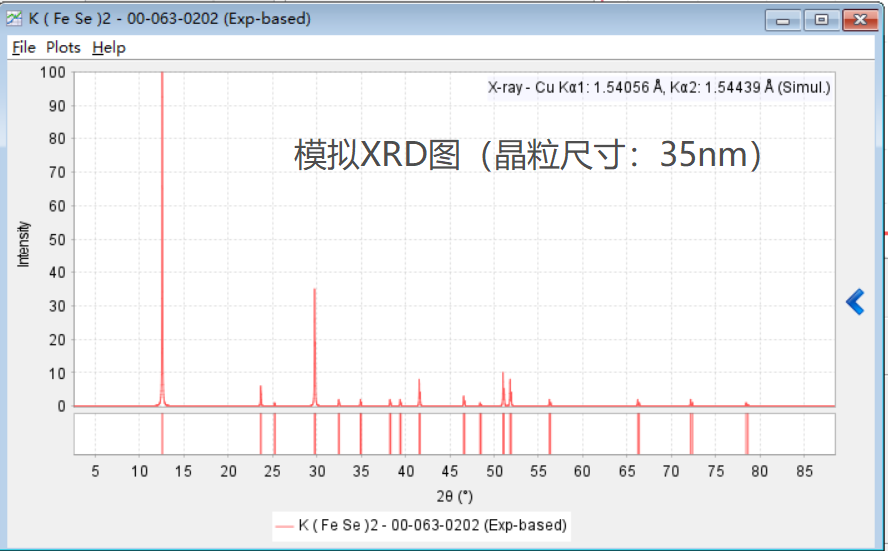Click the Intensity axis label

point(23,244)
